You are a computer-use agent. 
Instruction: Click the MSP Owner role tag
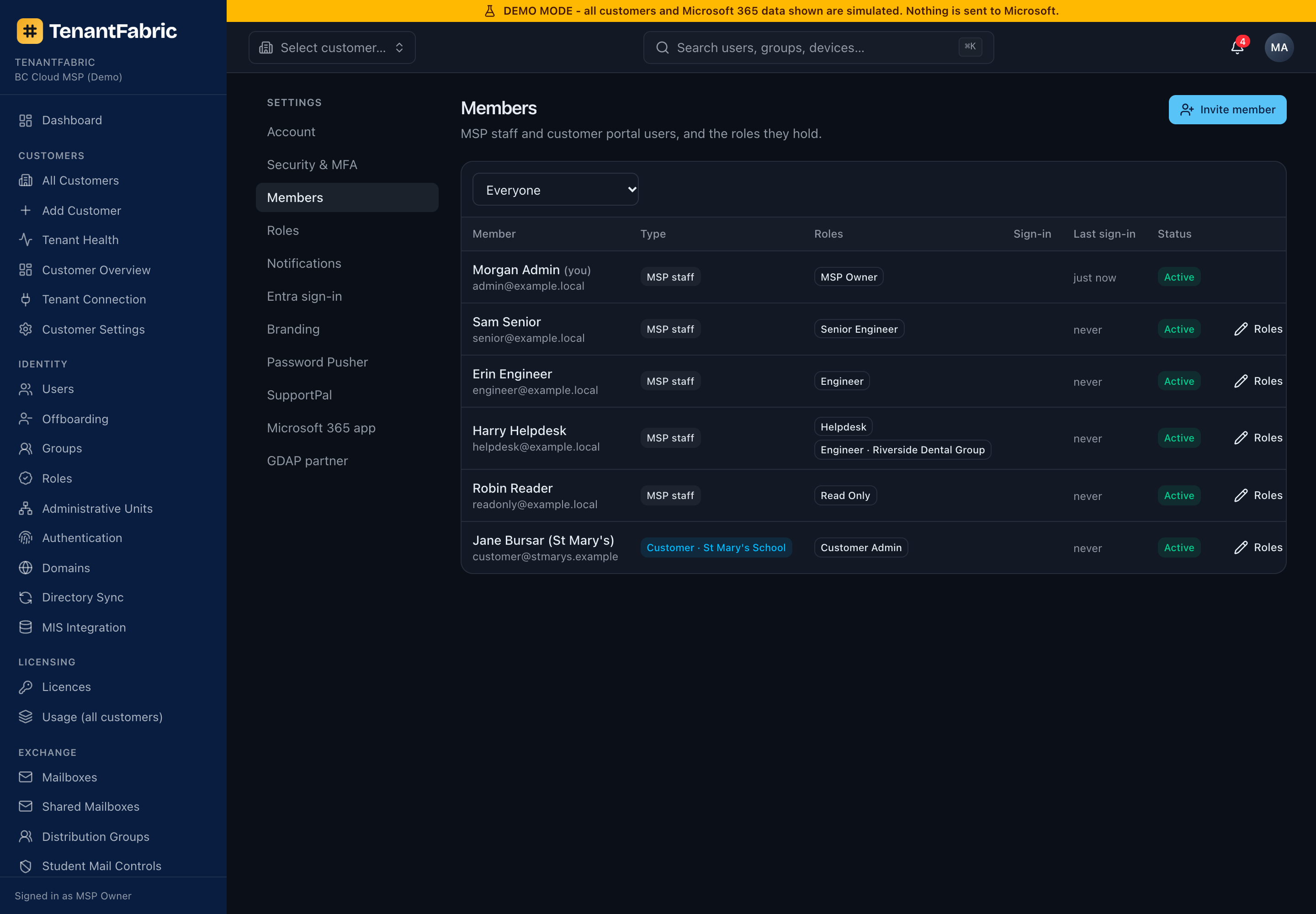point(849,277)
